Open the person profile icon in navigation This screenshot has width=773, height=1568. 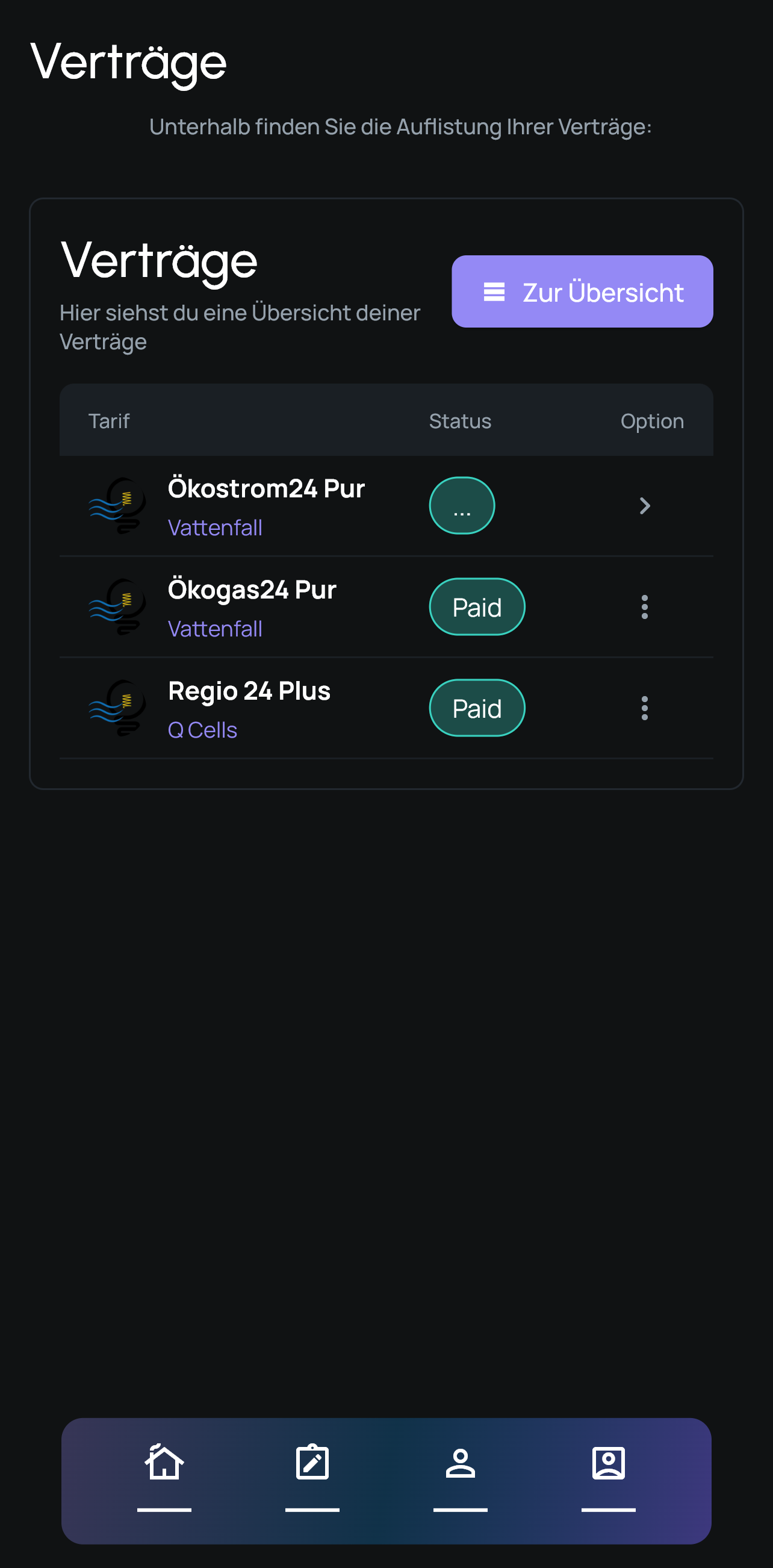point(460,1463)
